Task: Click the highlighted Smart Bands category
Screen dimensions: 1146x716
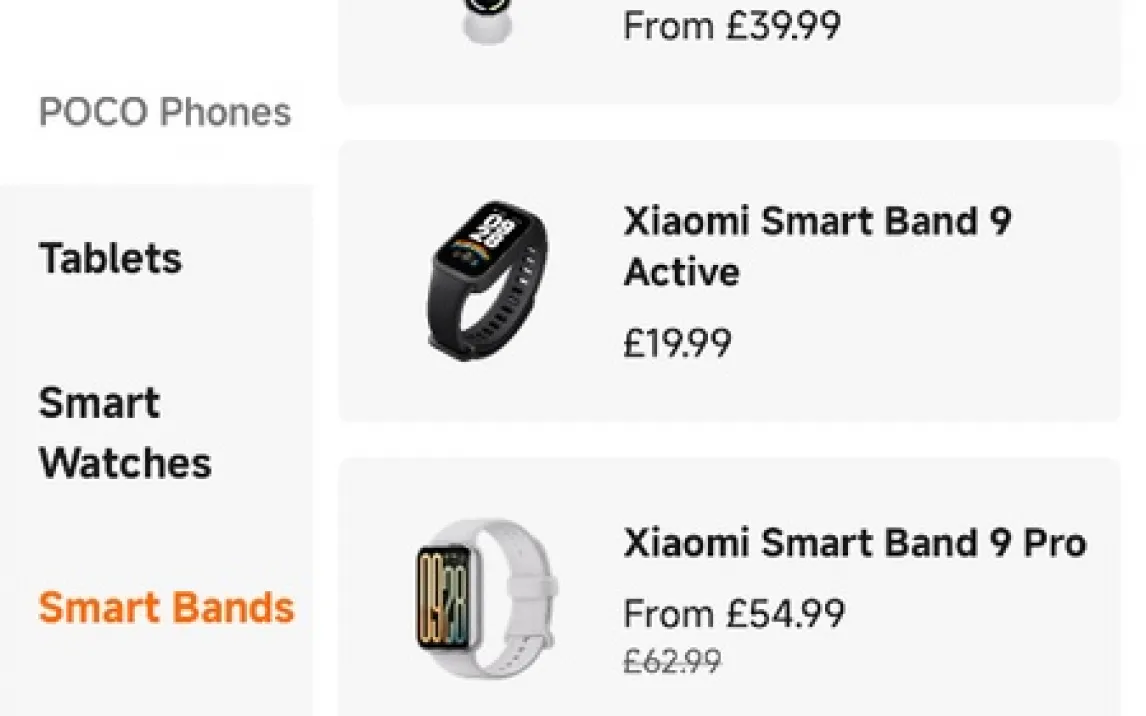Action: tap(166, 608)
